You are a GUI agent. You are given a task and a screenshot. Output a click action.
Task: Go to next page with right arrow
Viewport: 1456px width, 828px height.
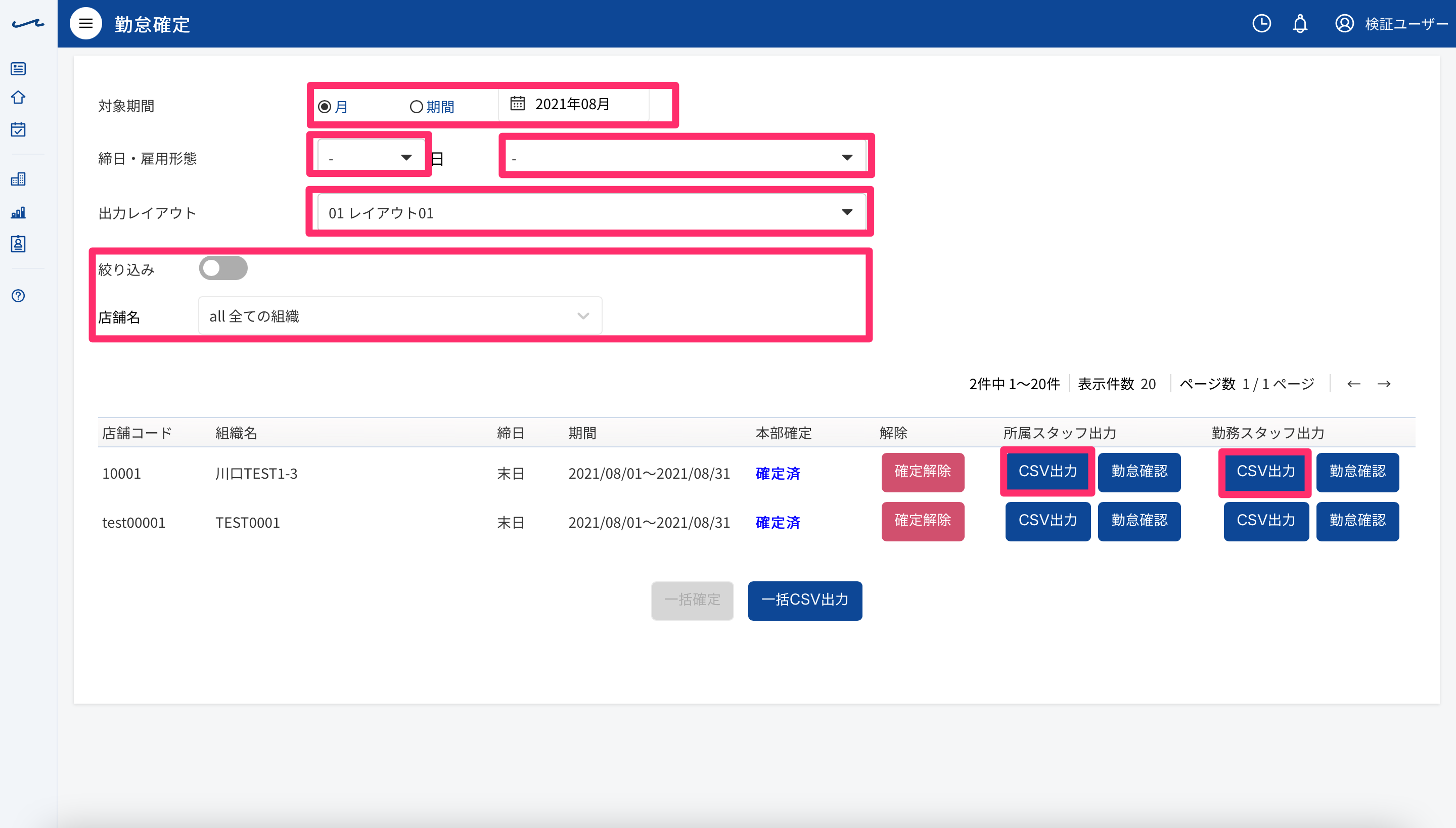pos(1384,384)
